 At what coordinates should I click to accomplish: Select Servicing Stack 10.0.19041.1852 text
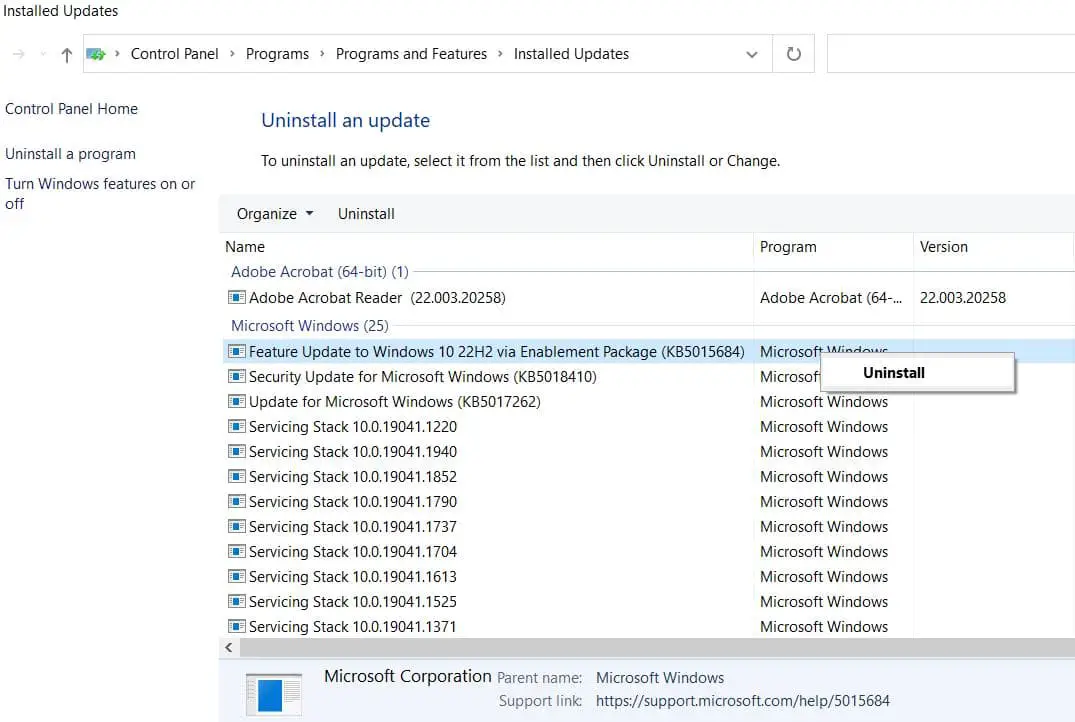coord(352,477)
